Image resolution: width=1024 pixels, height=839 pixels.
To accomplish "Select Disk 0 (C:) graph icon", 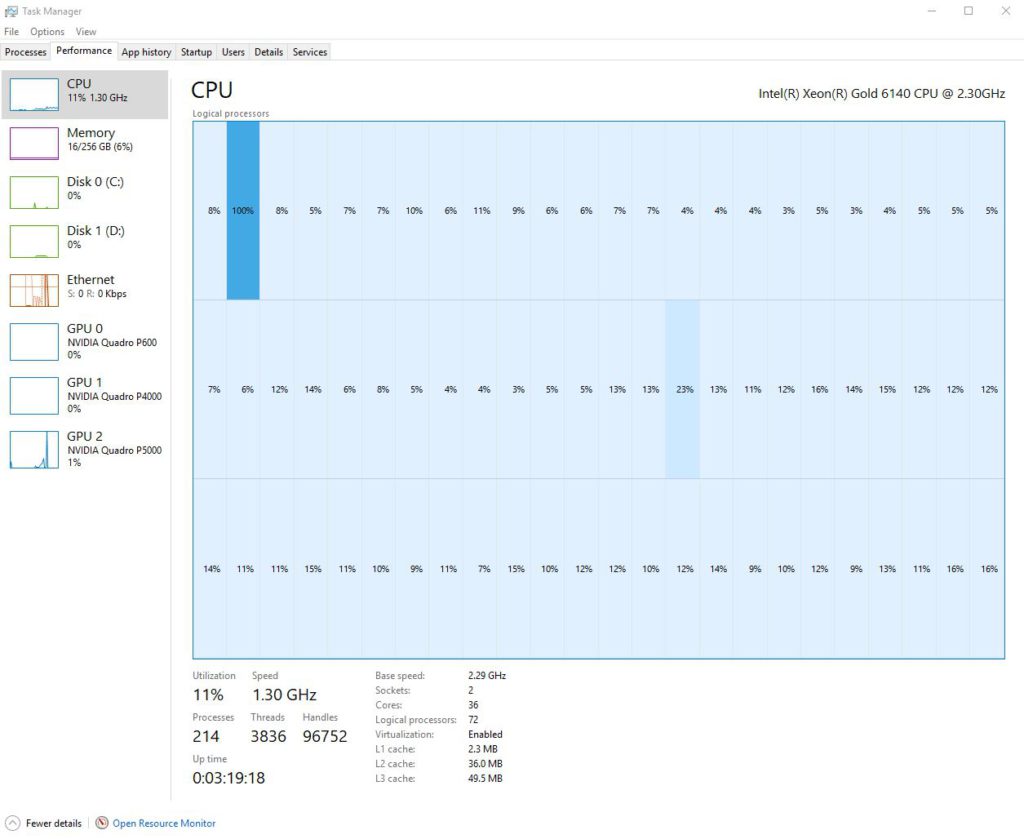I will coord(34,192).
